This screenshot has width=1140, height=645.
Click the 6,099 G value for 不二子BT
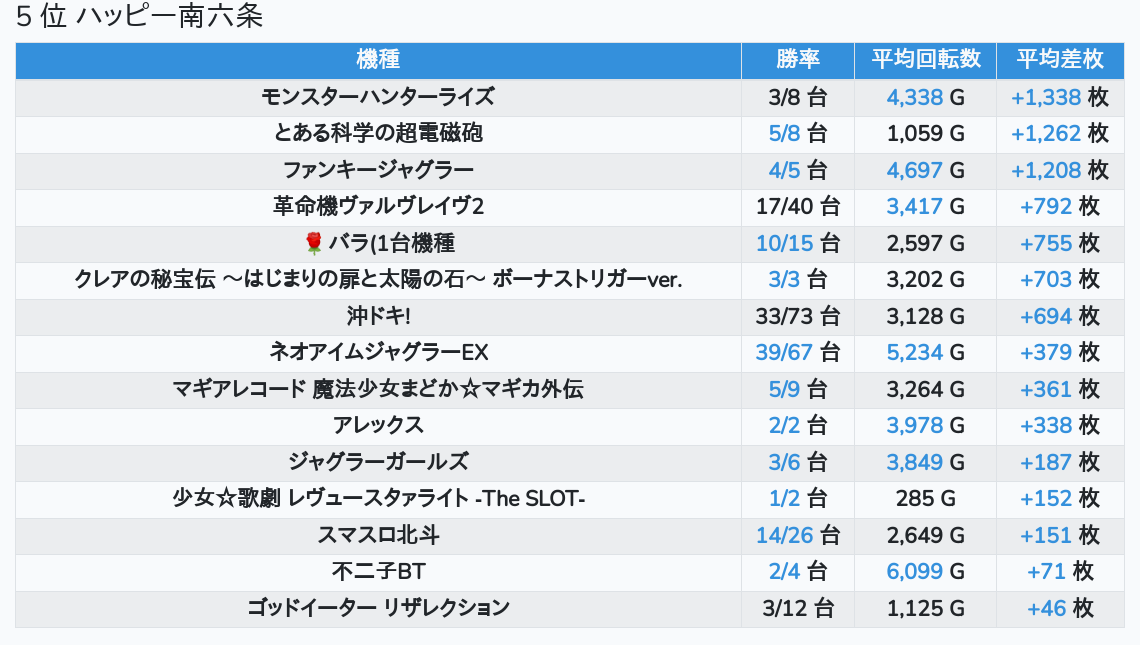[914, 572]
